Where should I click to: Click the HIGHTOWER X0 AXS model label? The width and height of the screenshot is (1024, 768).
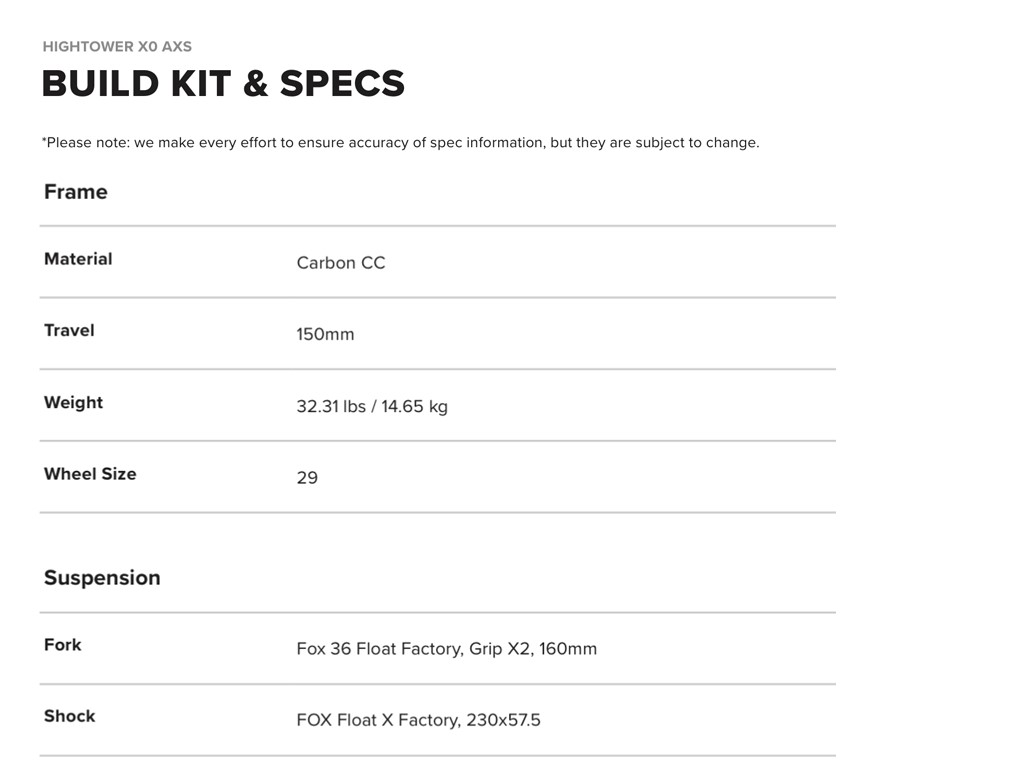(117, 46)
